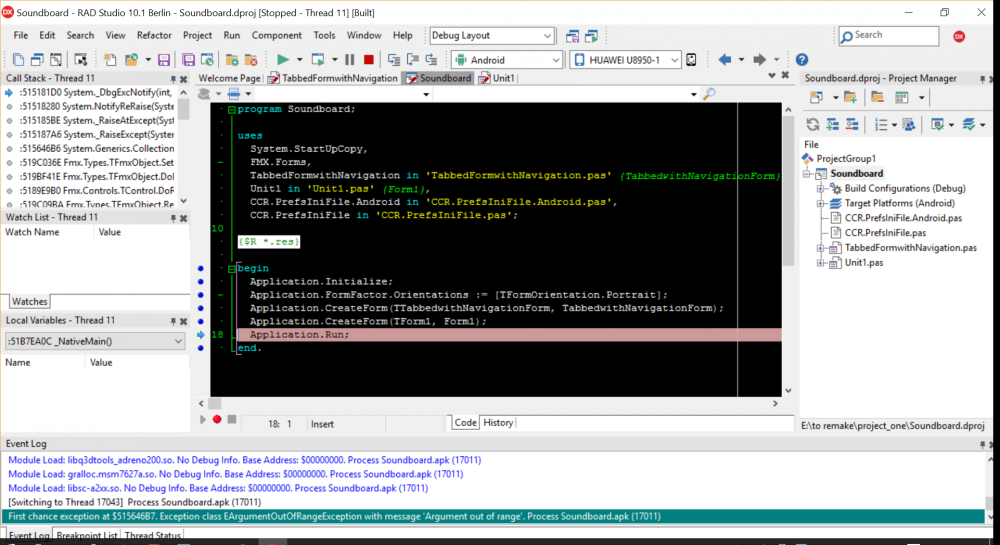Pin the Watch List panel

click(x=173, y=218)
